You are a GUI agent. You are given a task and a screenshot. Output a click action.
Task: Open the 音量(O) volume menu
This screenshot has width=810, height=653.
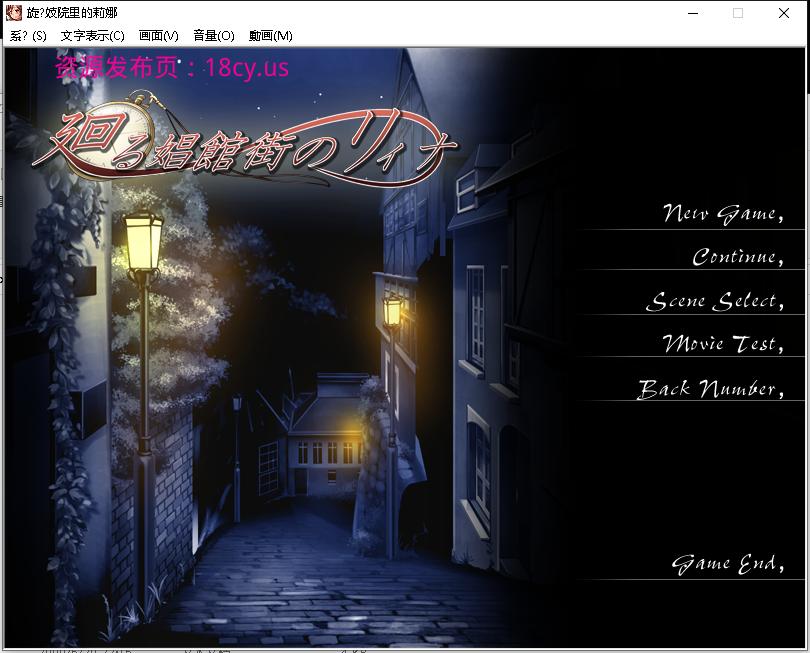tap(214, 36)
